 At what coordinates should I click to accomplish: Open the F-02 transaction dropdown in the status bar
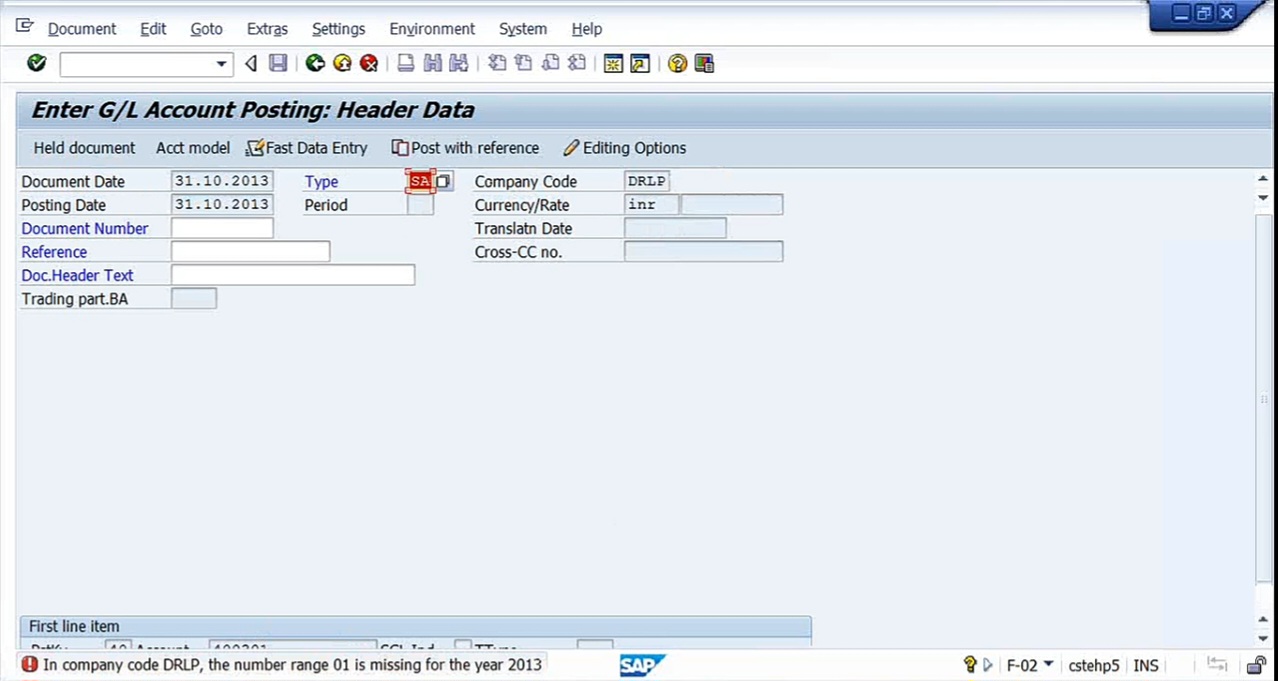[1048, 664]
